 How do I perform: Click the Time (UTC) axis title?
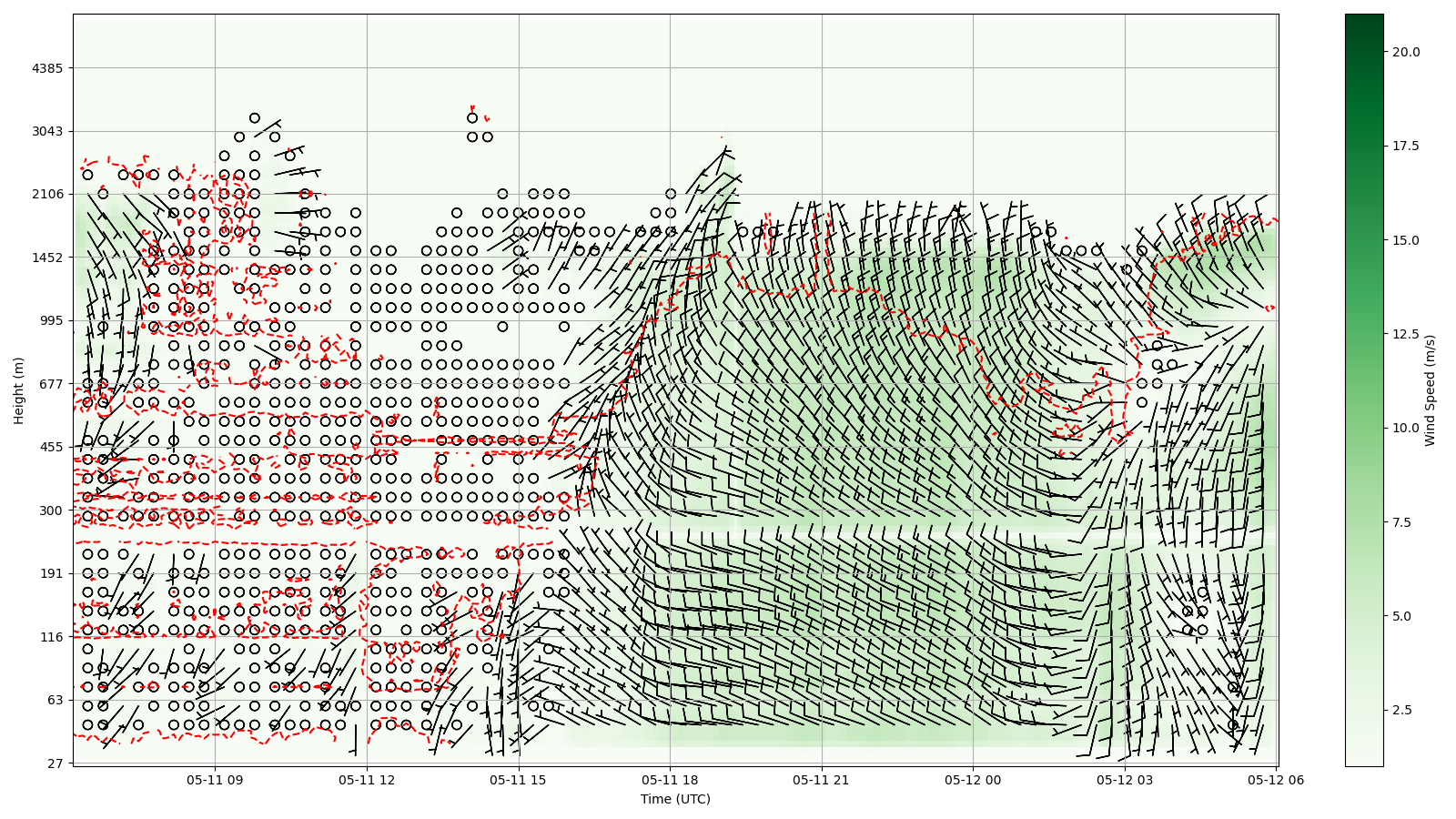point(675,799)
